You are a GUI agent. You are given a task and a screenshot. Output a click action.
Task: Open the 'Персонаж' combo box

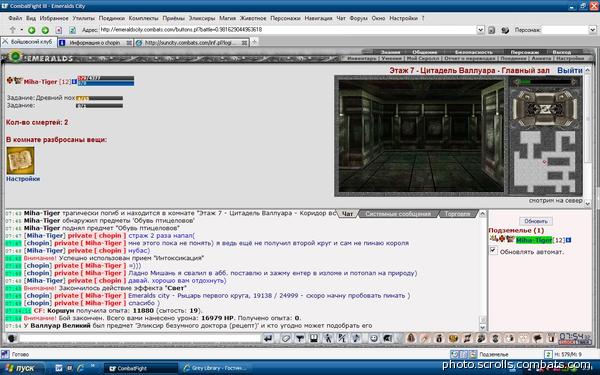[x=569, y=30]
